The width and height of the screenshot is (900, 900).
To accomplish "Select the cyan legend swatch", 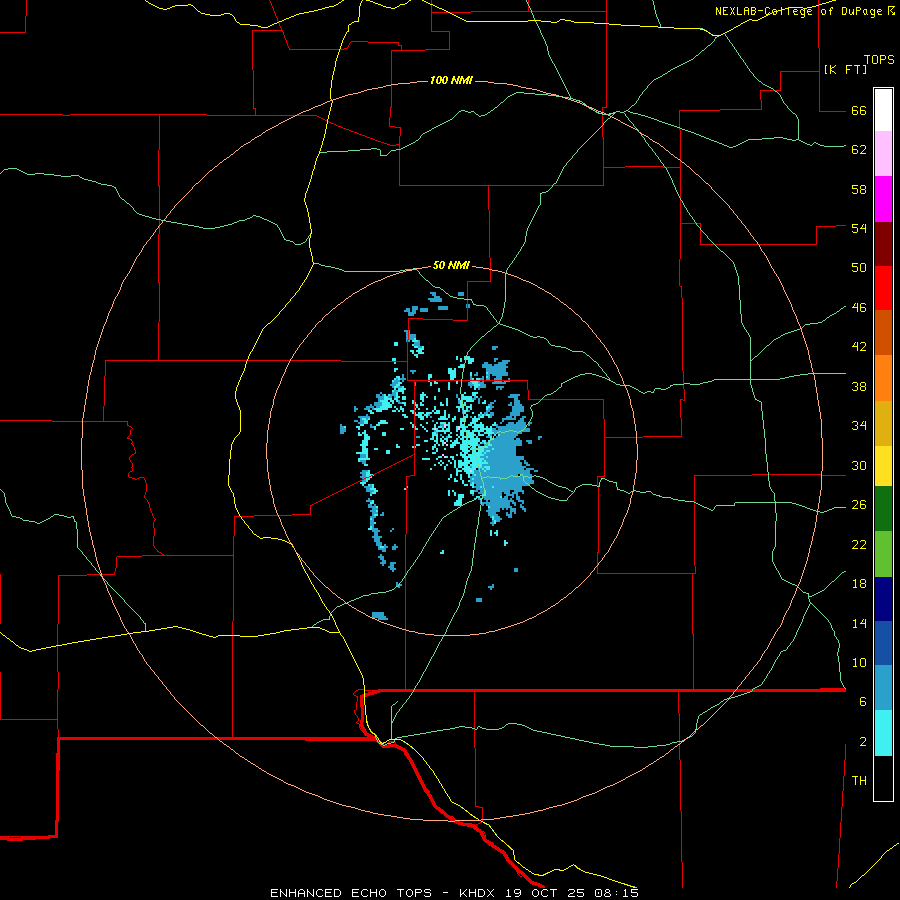I will click(x=883, y=733).
